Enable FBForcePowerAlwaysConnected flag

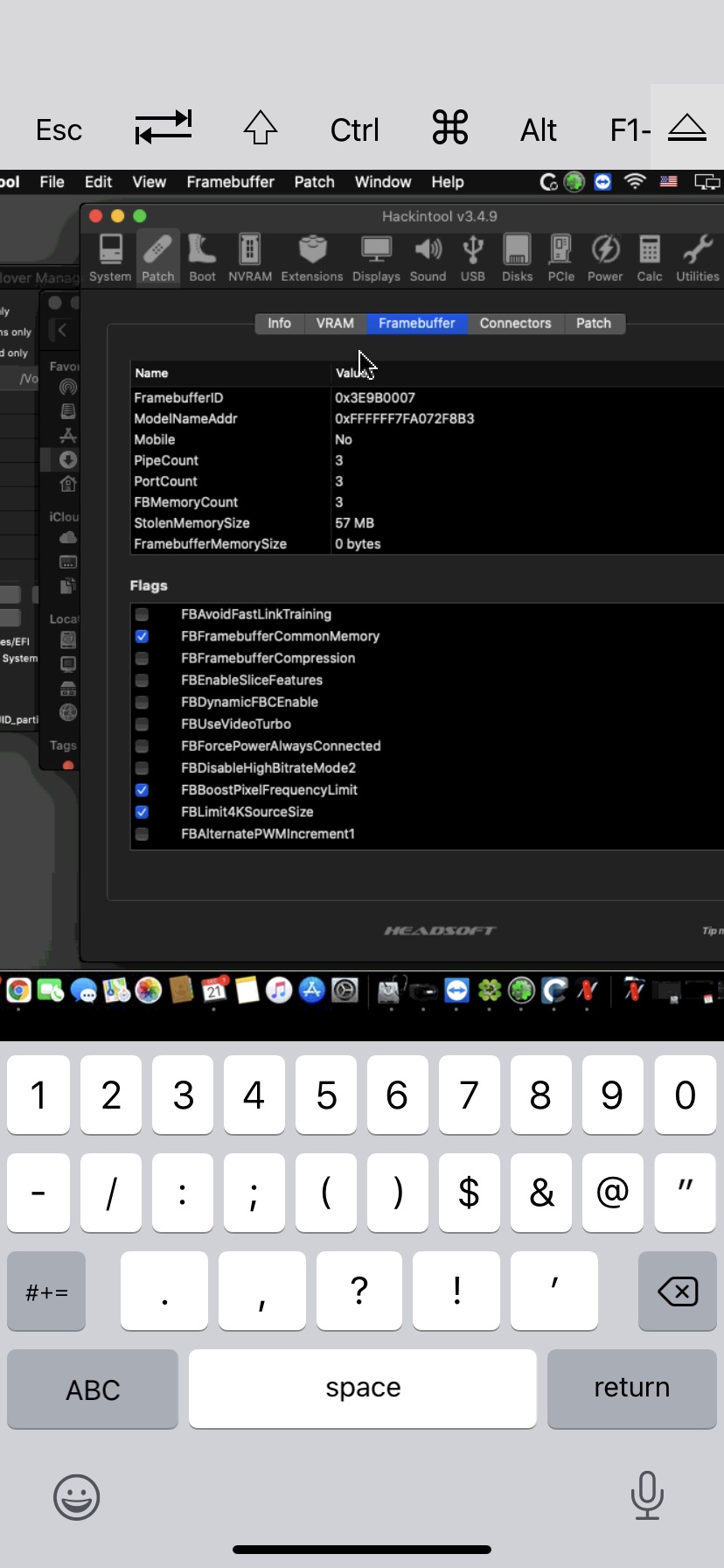coord(142,745)
